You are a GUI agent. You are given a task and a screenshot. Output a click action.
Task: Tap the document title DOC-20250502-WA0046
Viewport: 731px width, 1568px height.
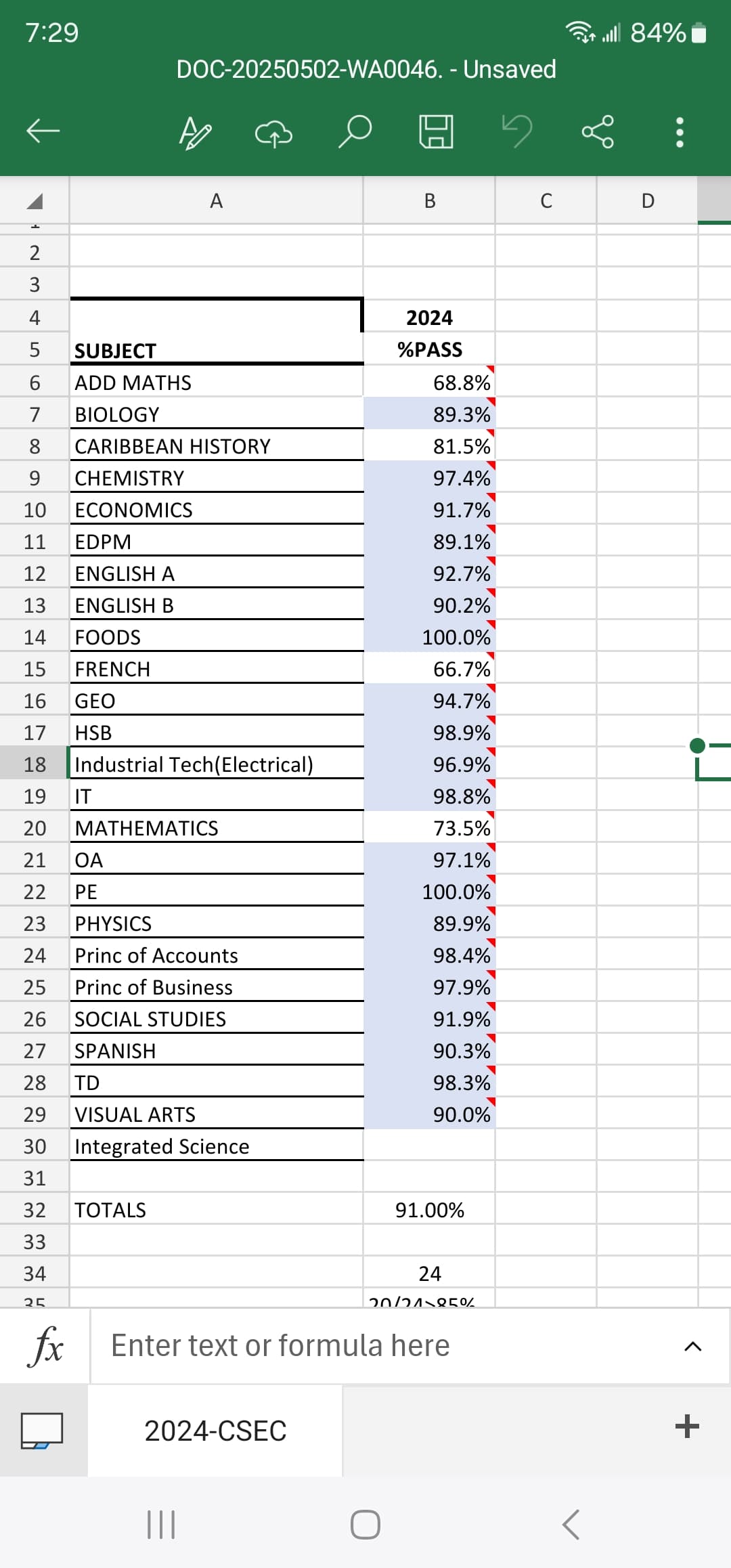click(365, 69)
